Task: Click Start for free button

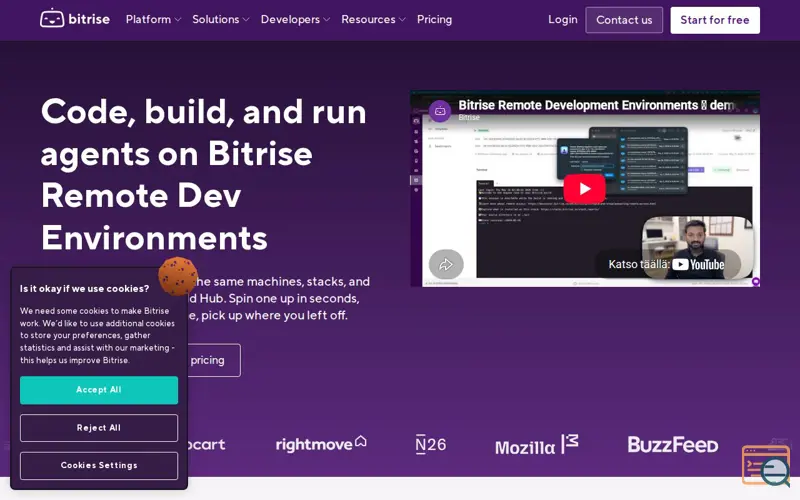Action: pos(715,20)
